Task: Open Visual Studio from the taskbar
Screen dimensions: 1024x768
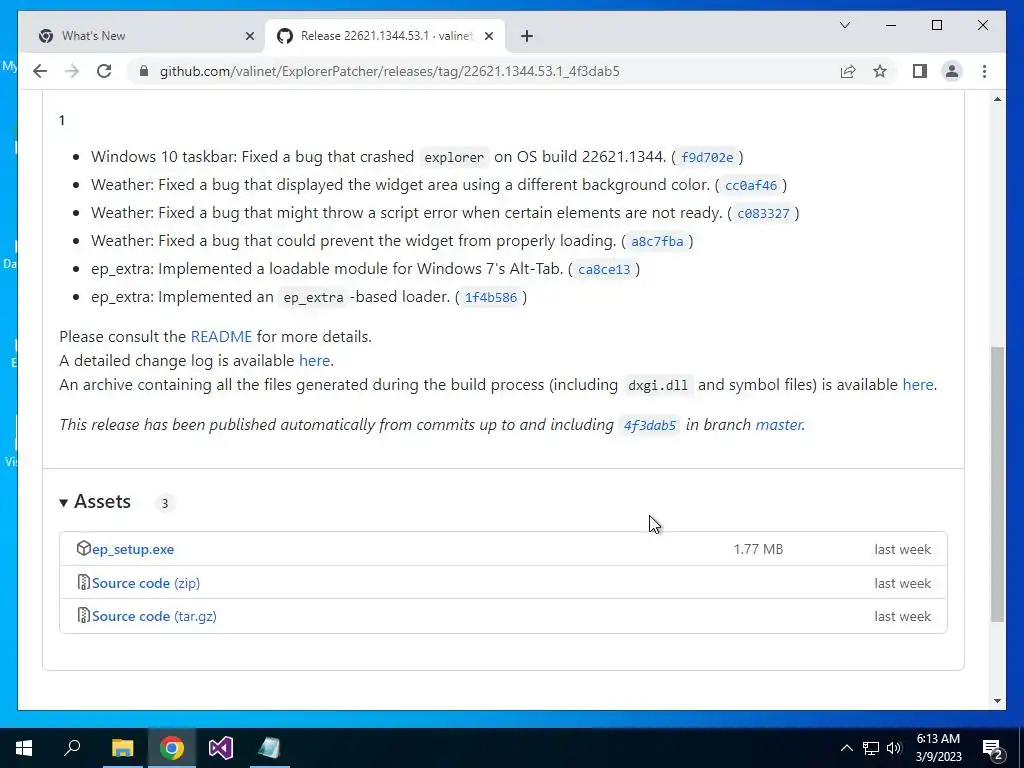Action: click(221, 748)
